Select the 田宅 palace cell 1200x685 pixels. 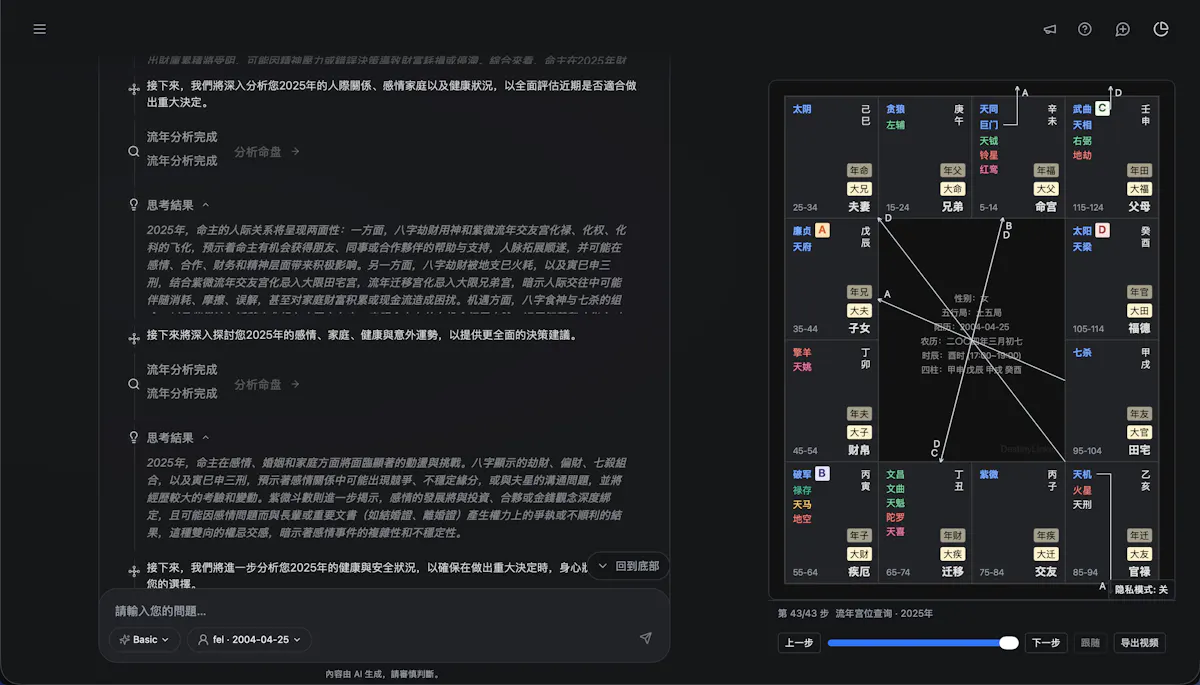tap(1111, 400)
